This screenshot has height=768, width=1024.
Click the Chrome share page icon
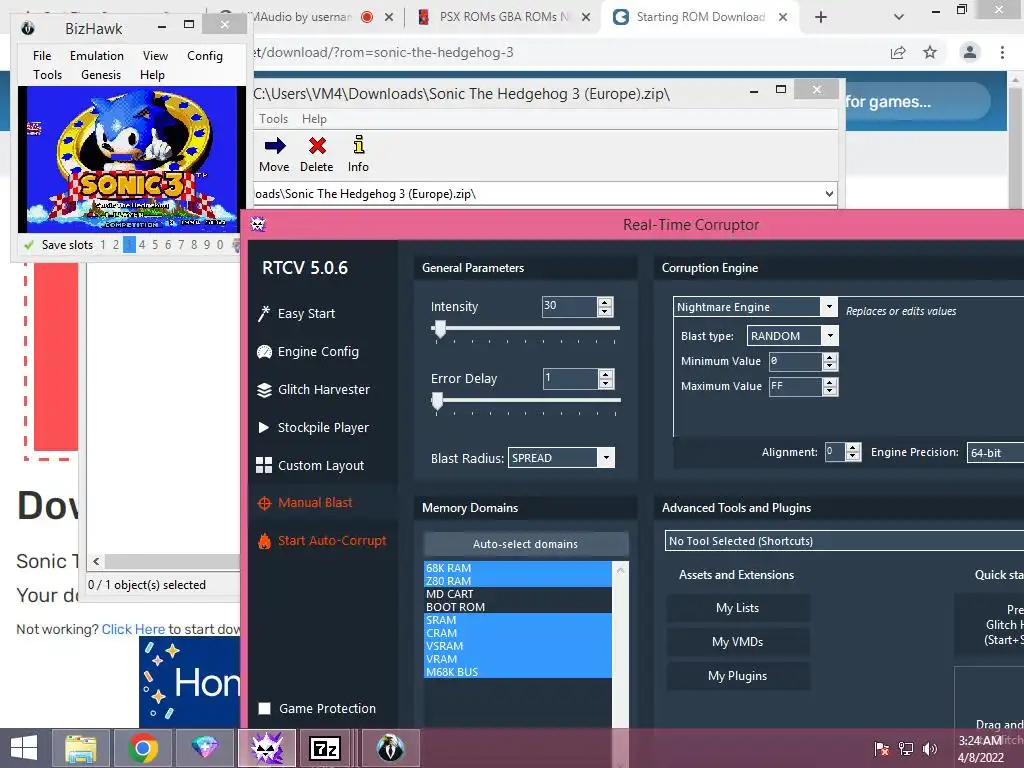898,52
